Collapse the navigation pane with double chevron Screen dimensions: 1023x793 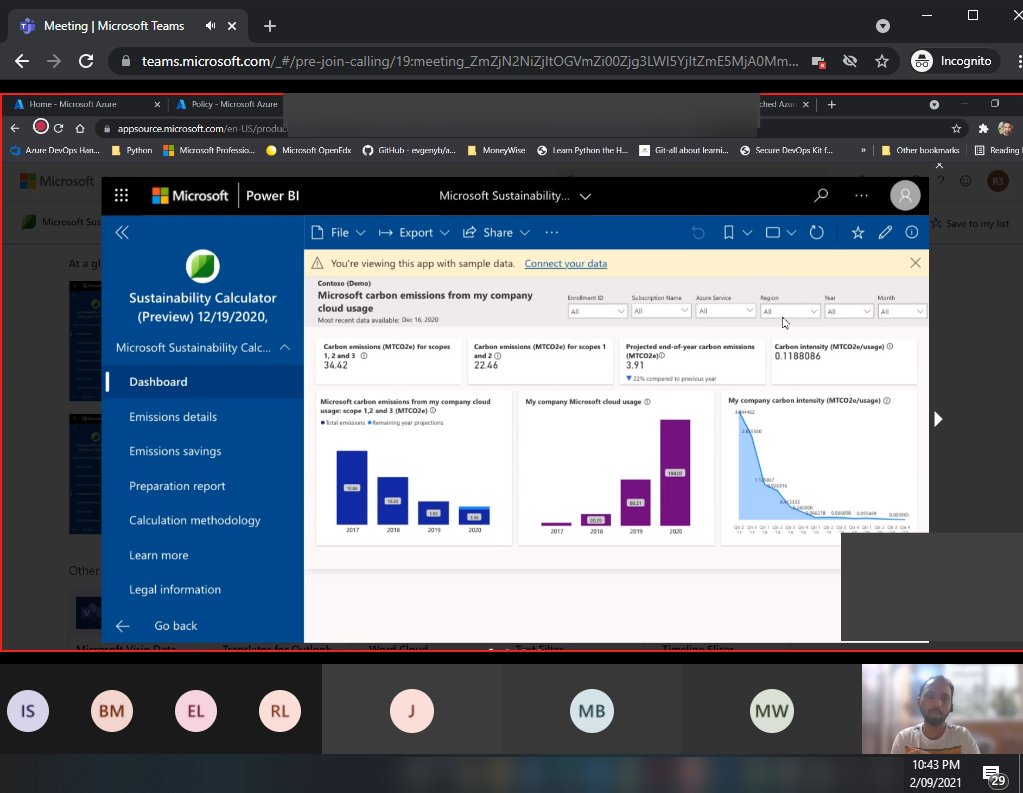coord(122,232)
